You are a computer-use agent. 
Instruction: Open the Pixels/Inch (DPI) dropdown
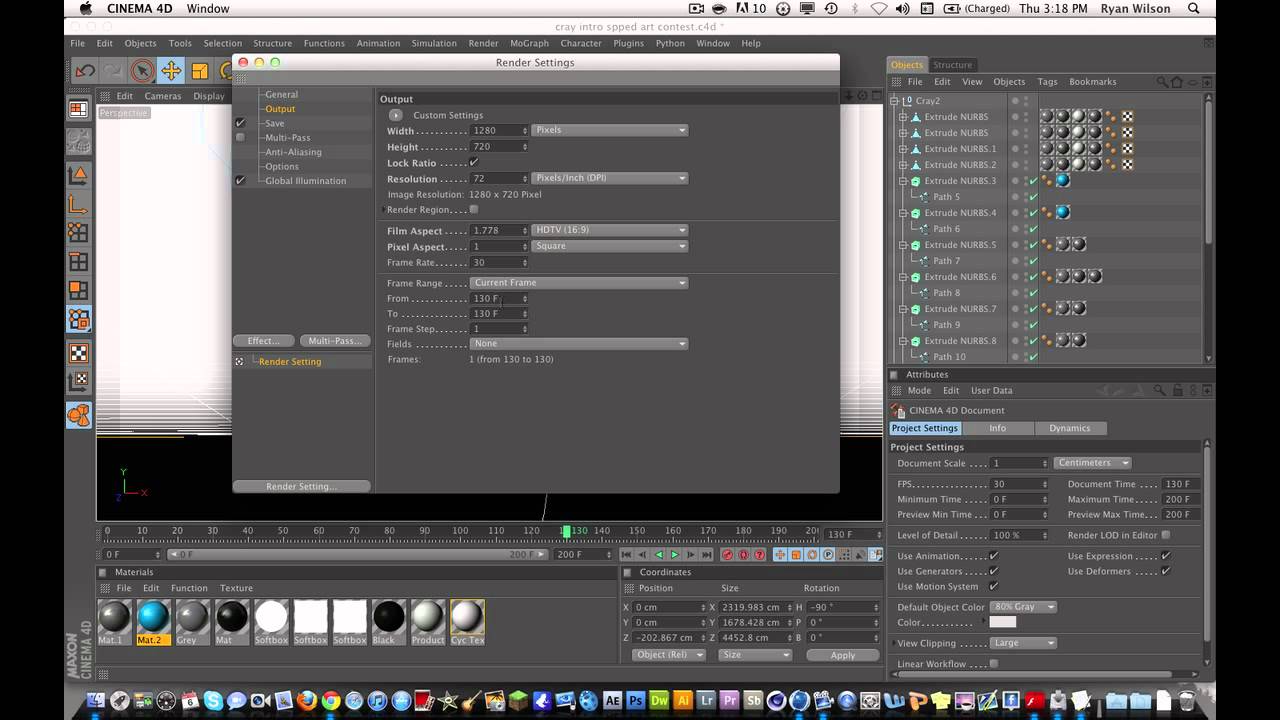(x=610, y=178)
